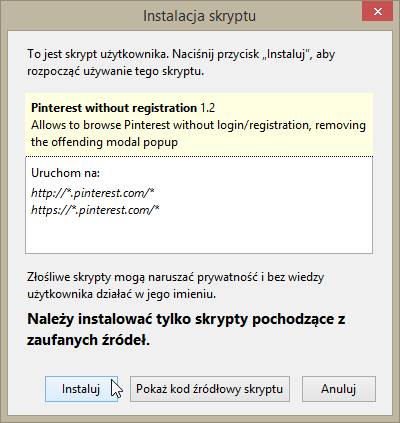The image size is (400, 423).
Task: Select the https://*.pinterest.com/* entry
Action: [x=95, y=210]
